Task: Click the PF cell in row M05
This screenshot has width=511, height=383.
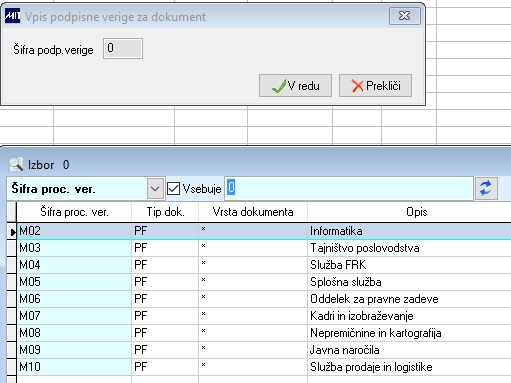Action: 165,282
